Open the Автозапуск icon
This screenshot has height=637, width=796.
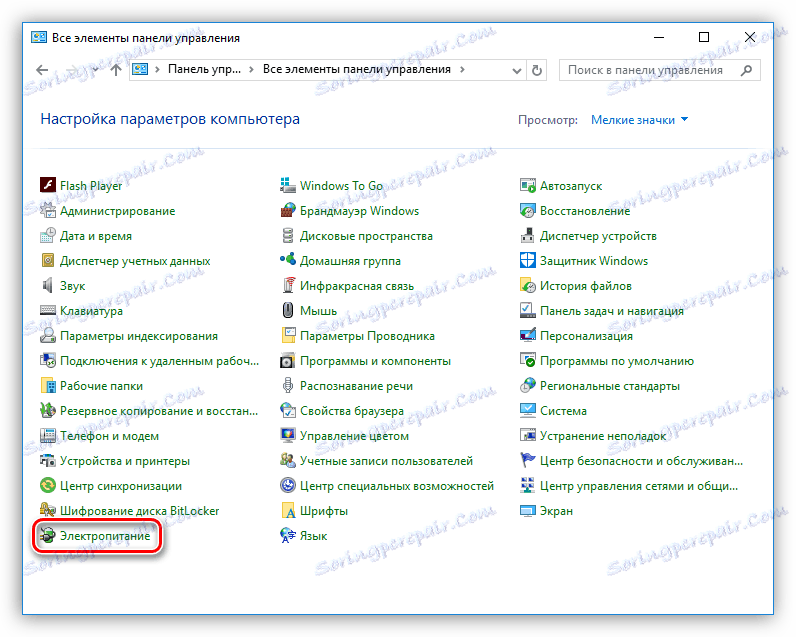tap(528, 185)
